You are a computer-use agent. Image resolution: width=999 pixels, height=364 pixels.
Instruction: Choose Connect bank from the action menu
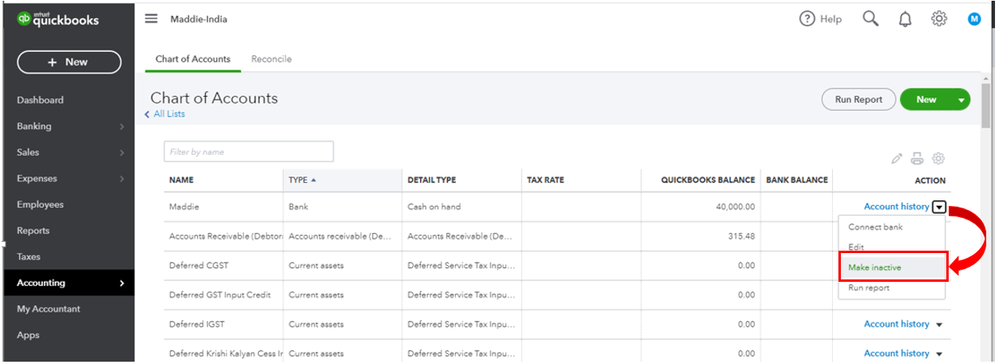click(875, 227)
